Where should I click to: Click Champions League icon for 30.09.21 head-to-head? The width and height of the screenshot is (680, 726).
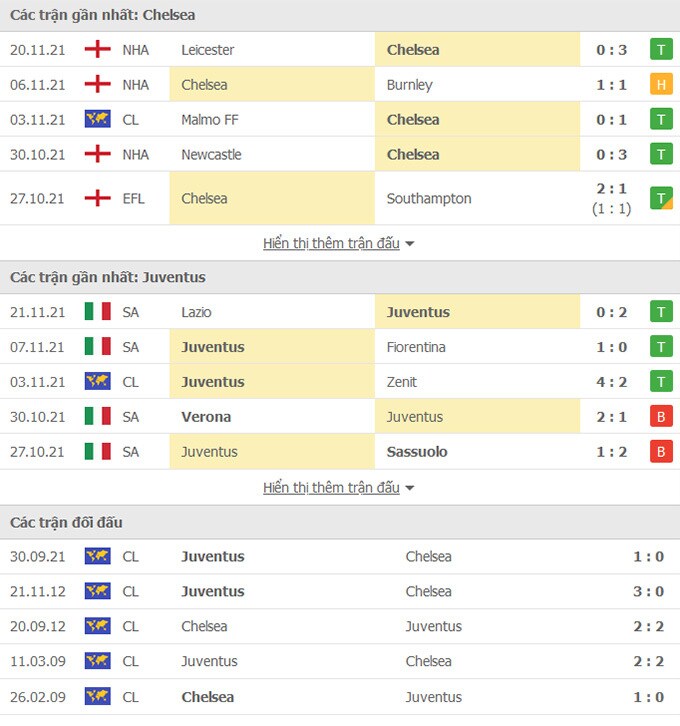[97, 557]
